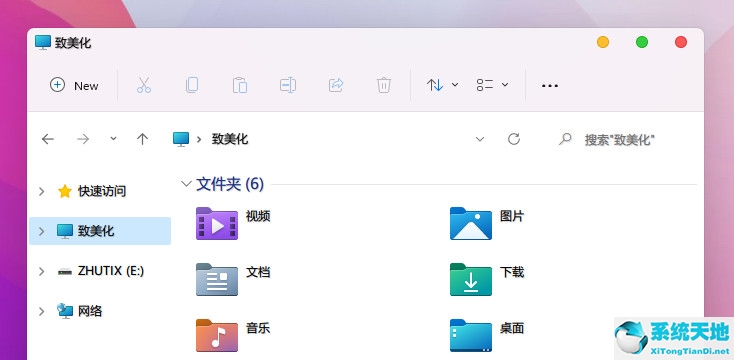
Task: Expand the 网络 tree node
Action: click(x=42, y=311)
